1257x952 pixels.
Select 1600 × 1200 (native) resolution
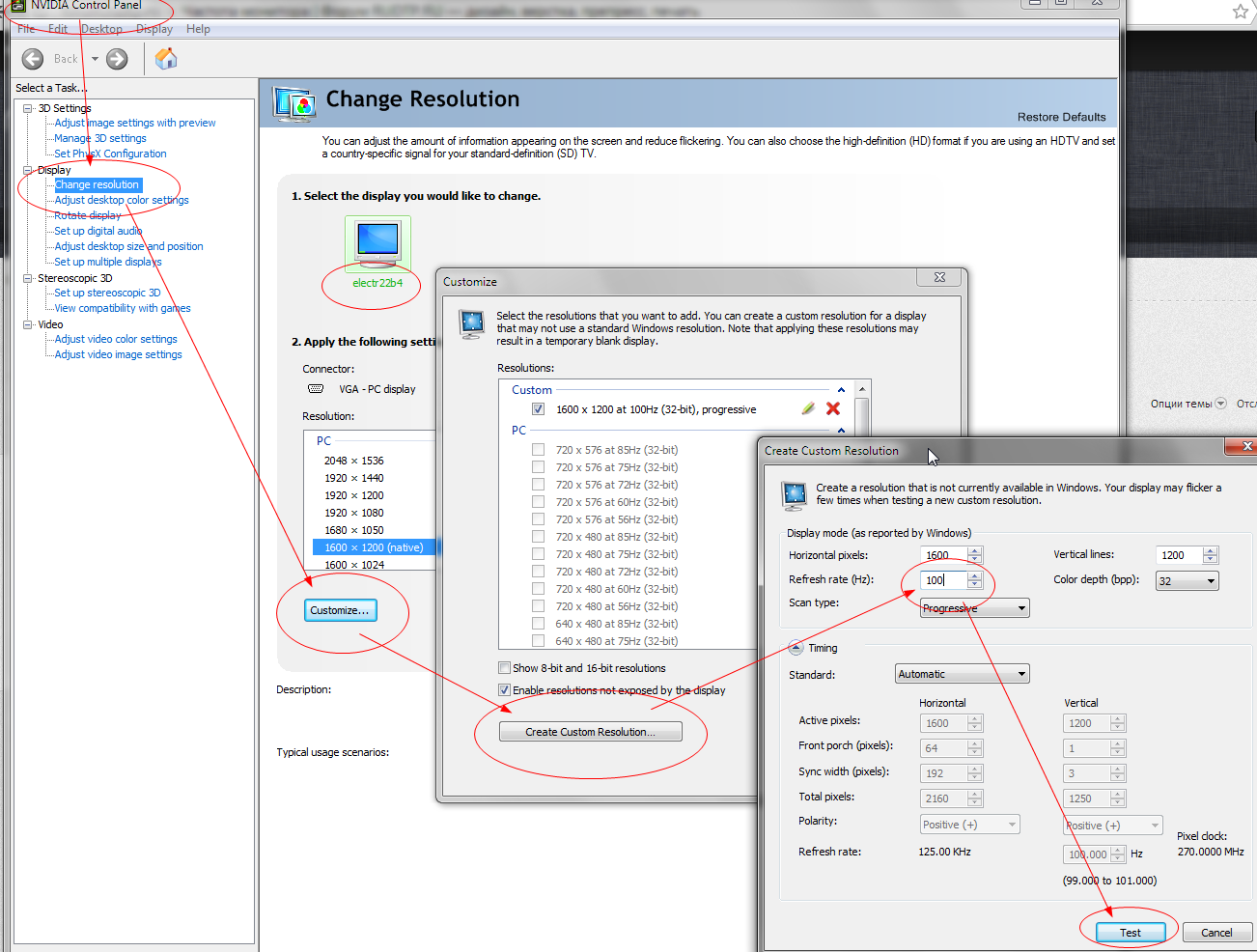(374, 547)
